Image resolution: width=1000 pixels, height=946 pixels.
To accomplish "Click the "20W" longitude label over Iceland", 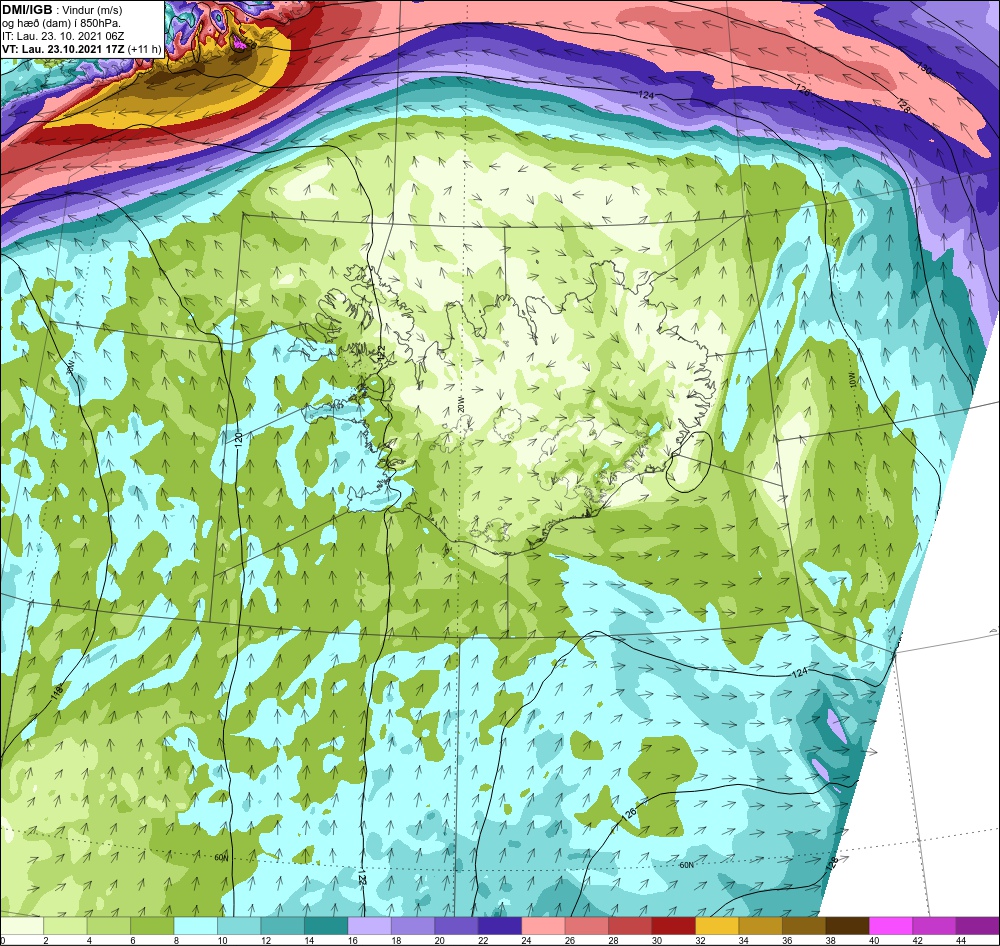I will pos(460,406).
